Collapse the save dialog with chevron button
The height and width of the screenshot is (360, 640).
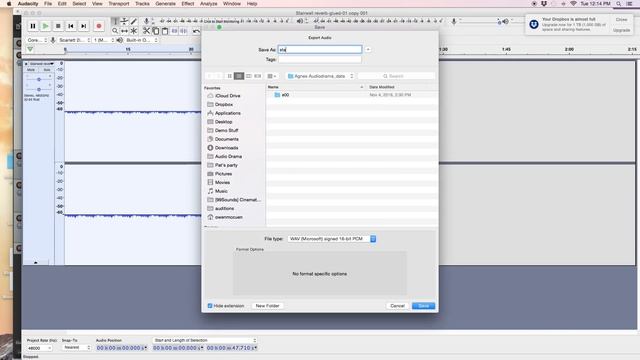[368, 49]
